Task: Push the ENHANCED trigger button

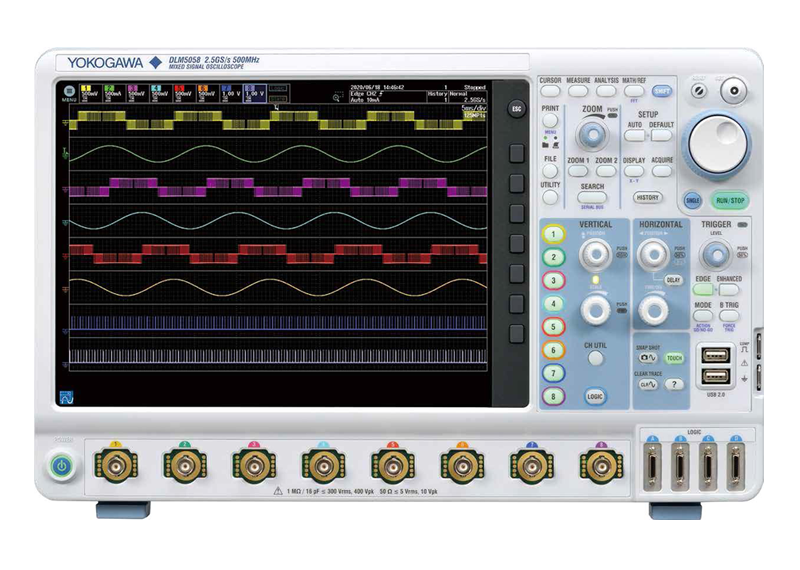Action: coord(729,289)
